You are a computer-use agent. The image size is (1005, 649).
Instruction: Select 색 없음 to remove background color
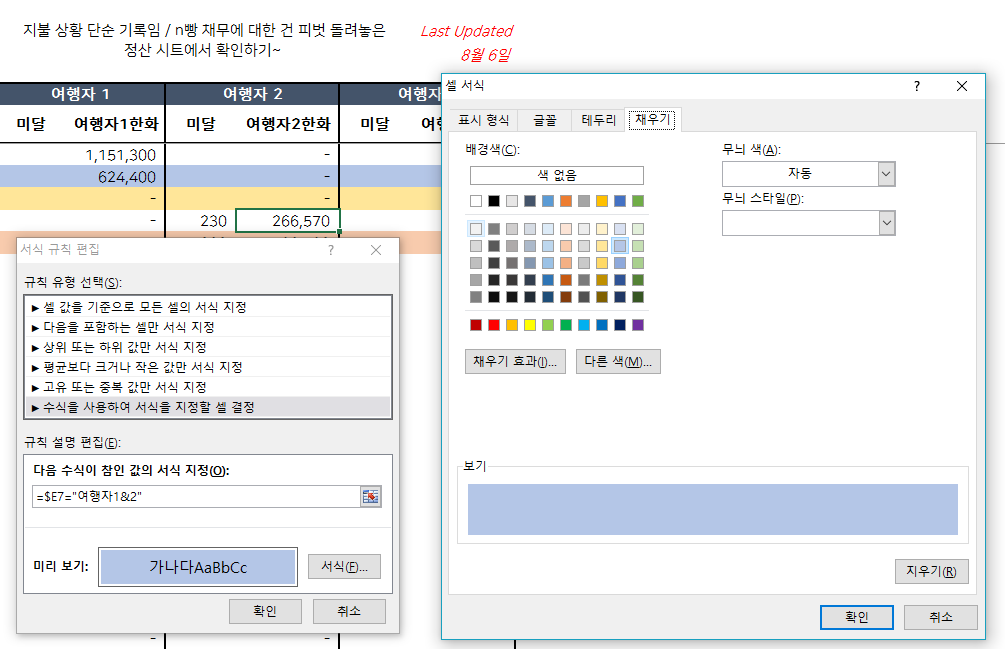pyautogui.click(x=556, y=175)
